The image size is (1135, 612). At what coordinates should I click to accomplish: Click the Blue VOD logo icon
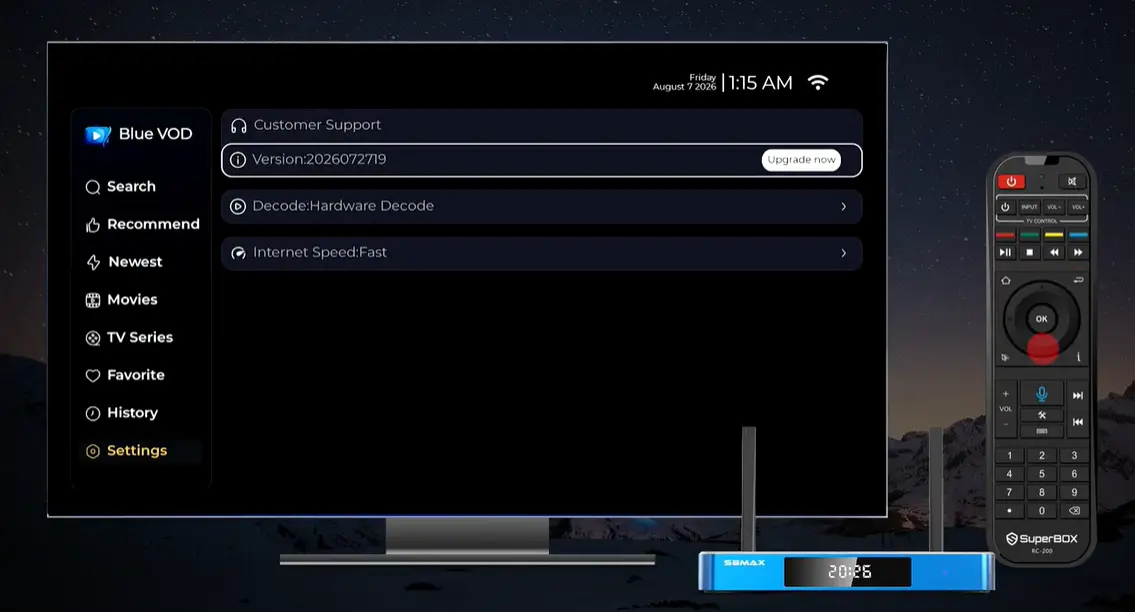[x=98, y=135]
